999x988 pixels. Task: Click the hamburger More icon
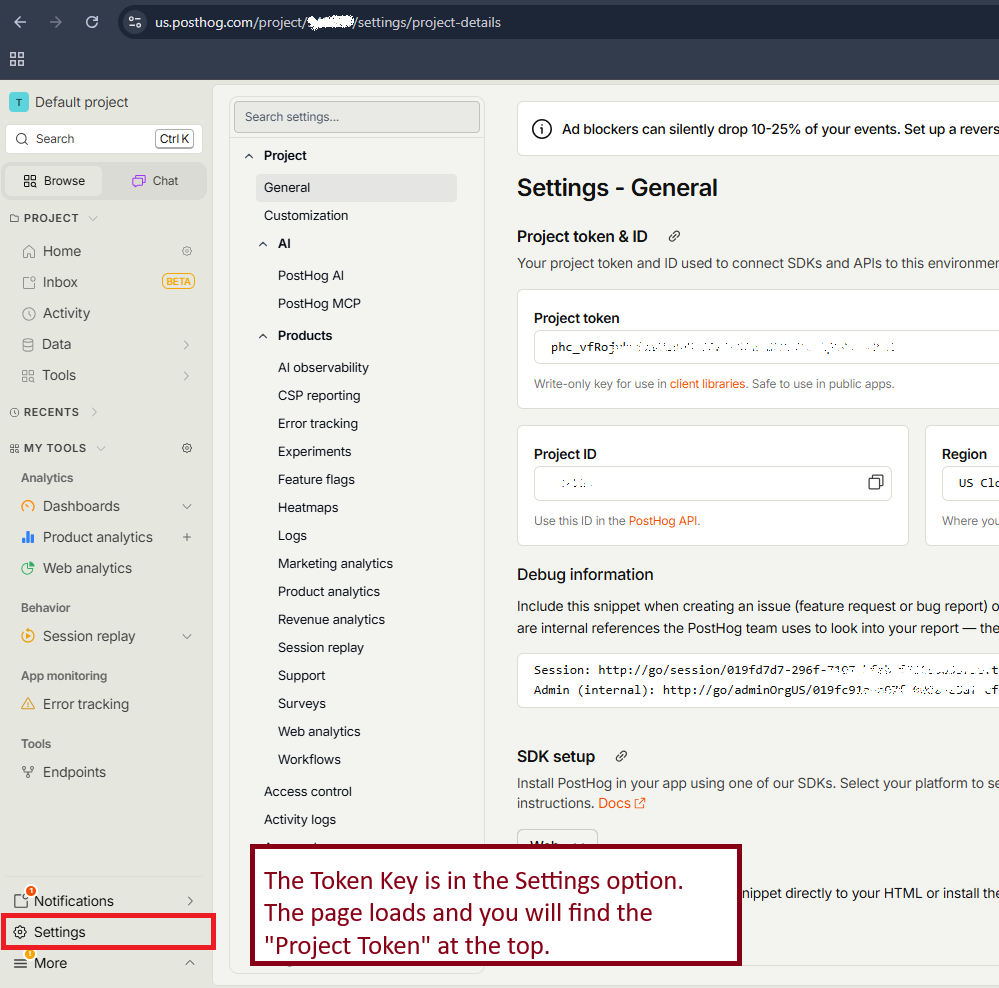click(20, 963)
